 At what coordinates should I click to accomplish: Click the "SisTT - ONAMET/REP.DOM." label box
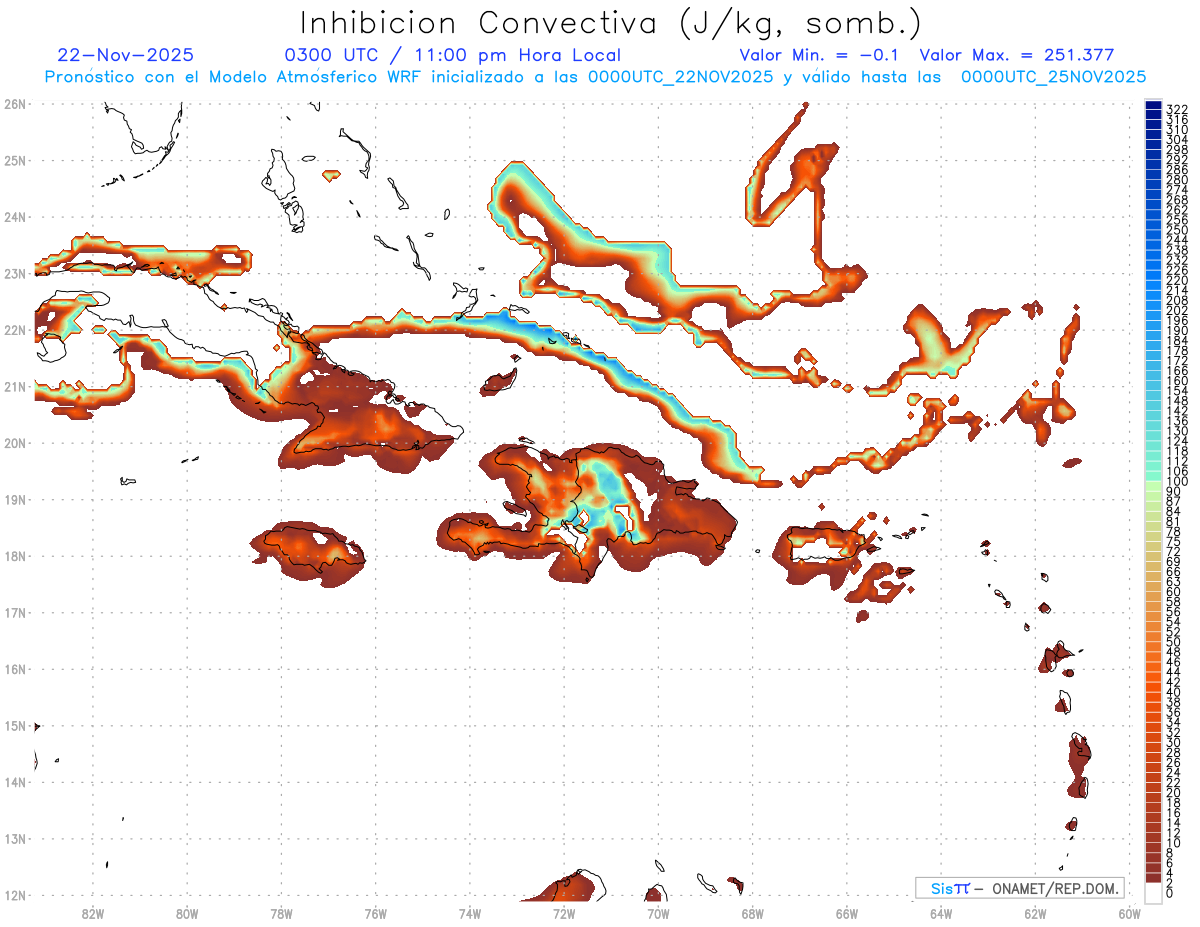pyautogui.click(x=1020, y=888)
